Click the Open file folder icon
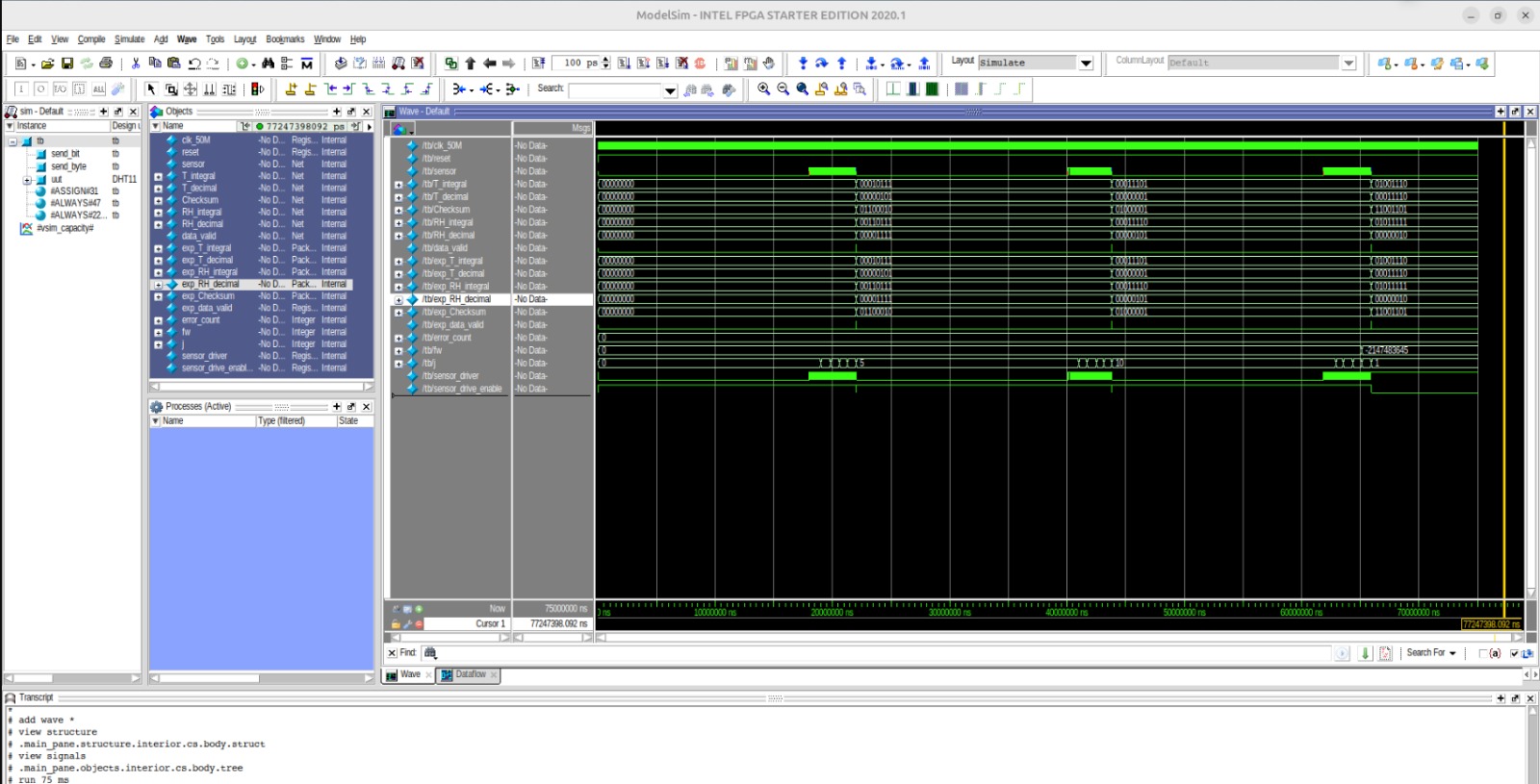 [x=47, y=63]
